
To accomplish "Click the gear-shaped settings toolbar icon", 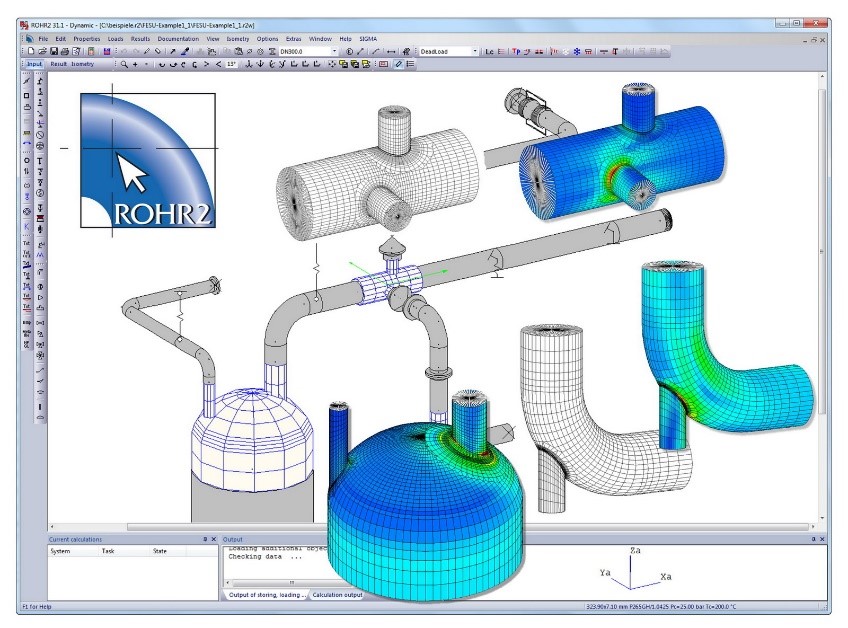I will (x=260, y=51).
